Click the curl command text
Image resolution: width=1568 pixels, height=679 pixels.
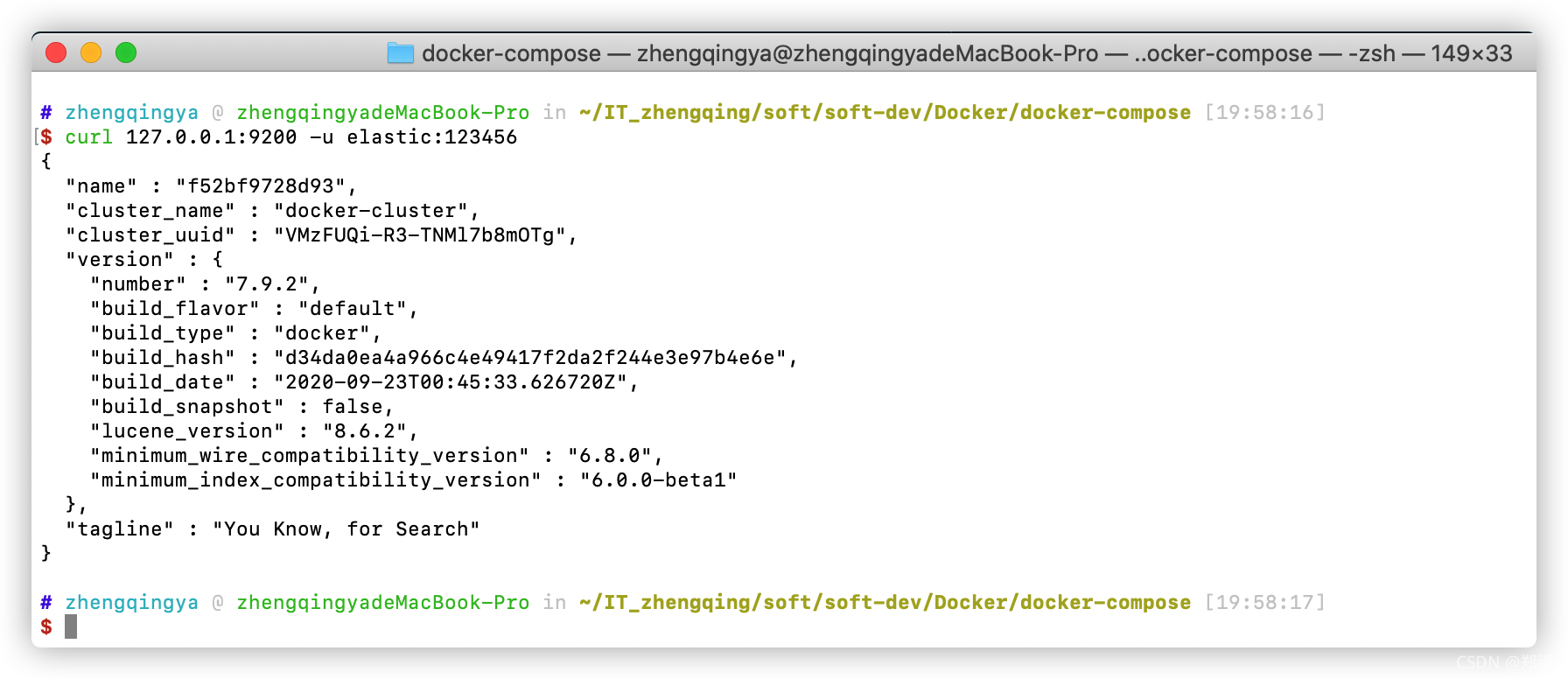pyautogui.click(x=290, y=137)
